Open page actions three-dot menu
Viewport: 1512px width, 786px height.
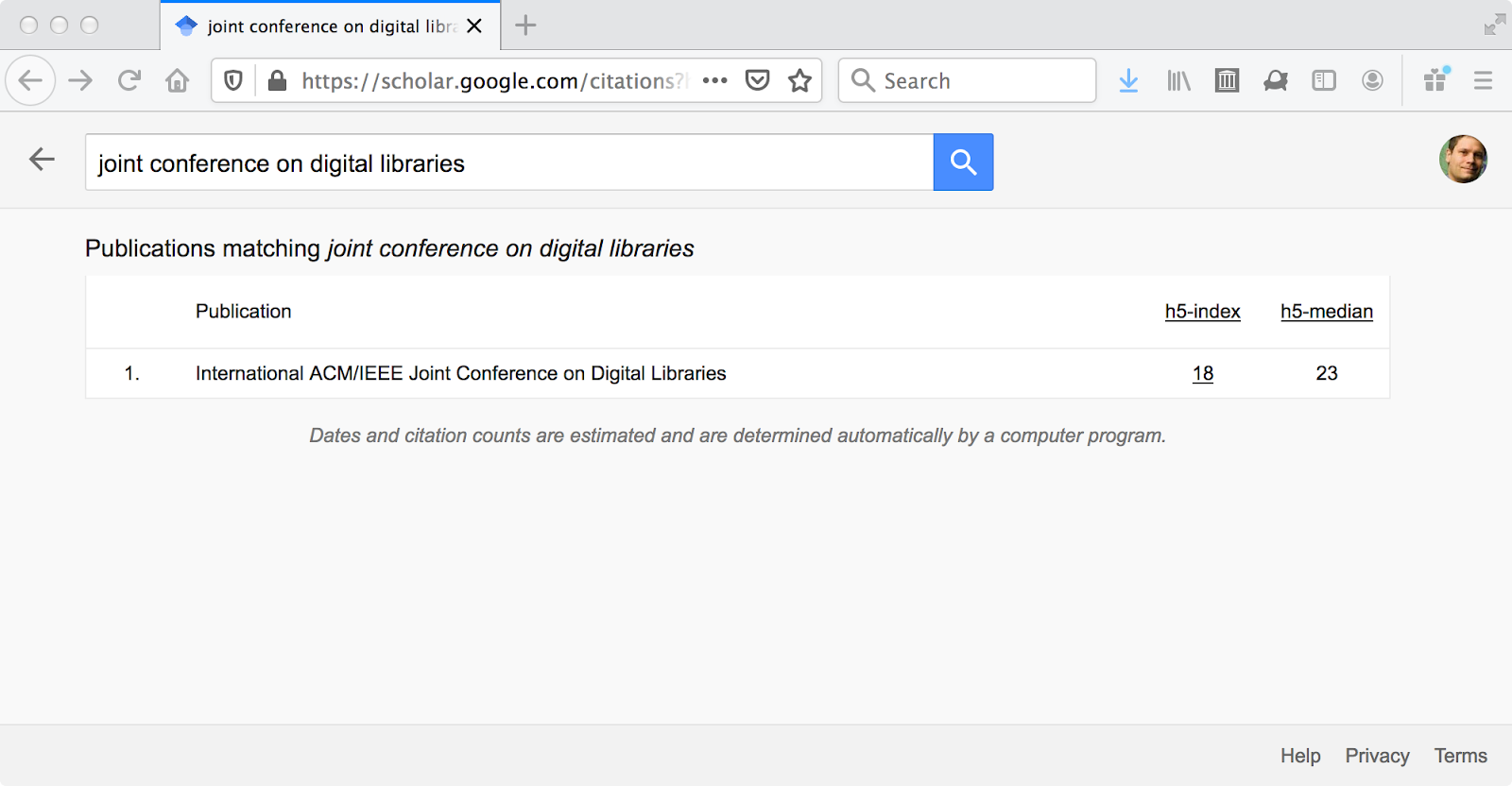(x=715, y=80)
